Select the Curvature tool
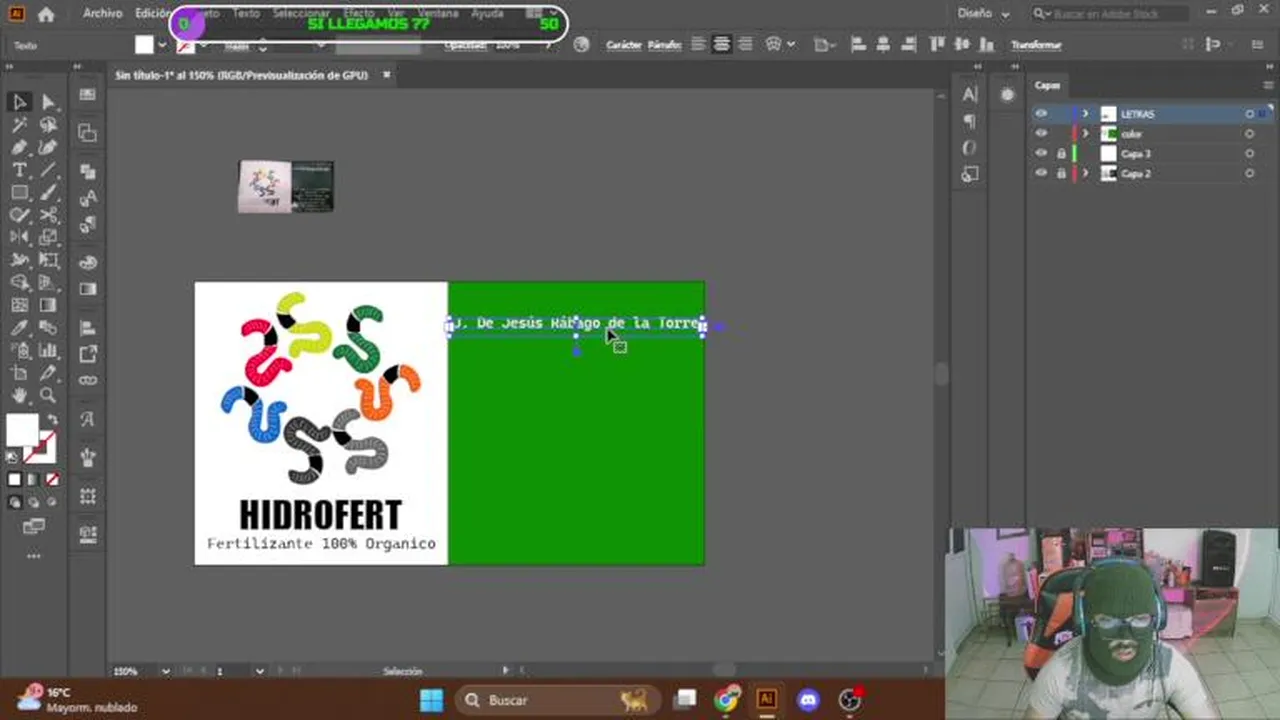The image size is (1280, 720). (48, 148)
